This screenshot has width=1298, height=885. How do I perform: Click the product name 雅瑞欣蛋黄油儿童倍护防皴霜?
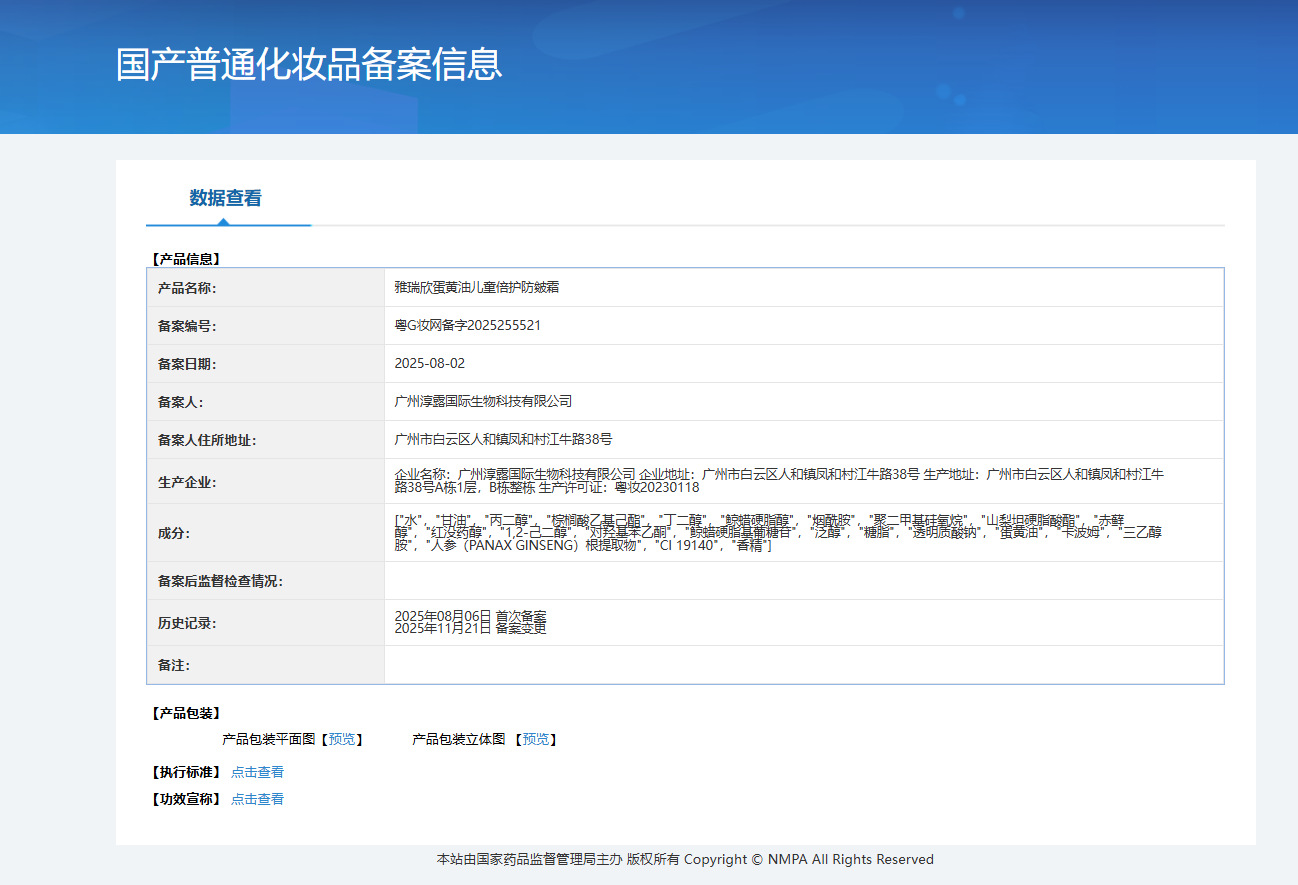click(476, 287)
